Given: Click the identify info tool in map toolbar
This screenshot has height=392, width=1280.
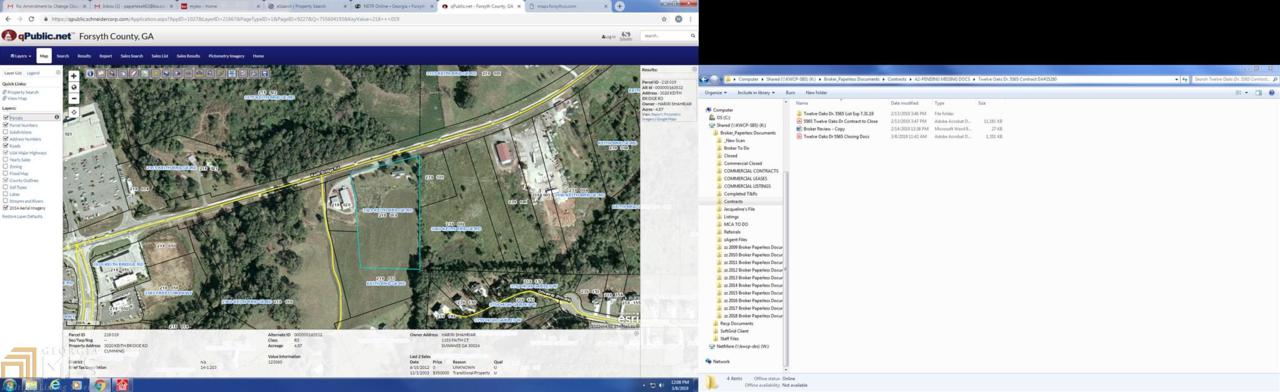Looking at the screenshot, I should tap(91, 73).
